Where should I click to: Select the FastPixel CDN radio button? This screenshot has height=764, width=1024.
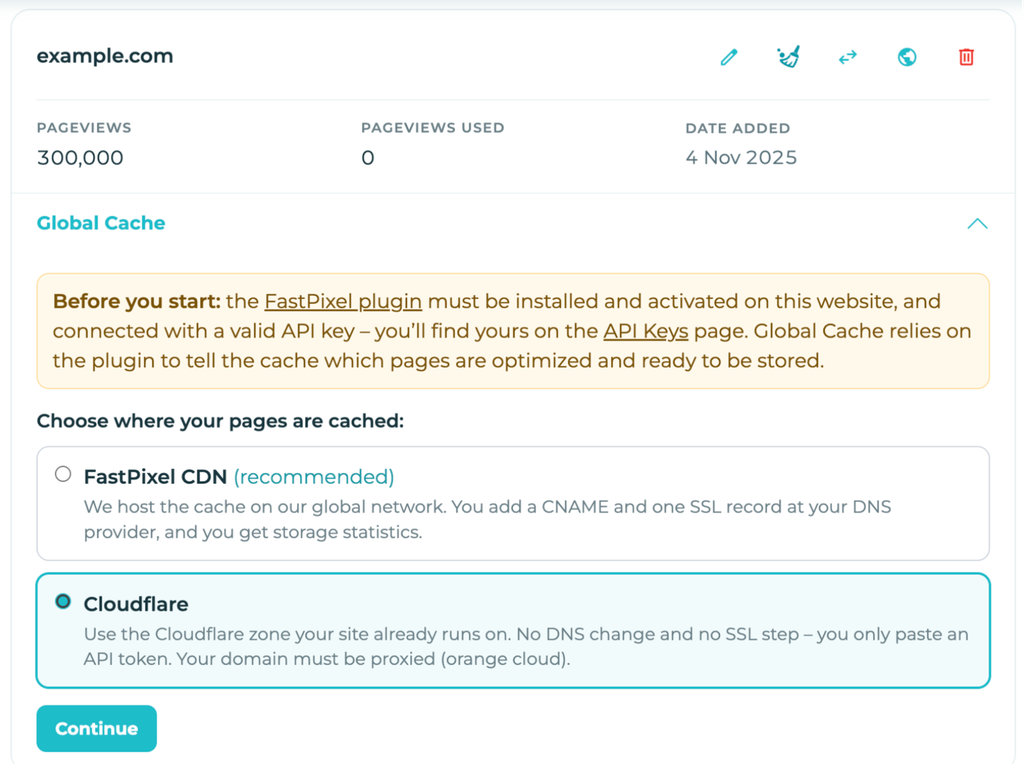(63, 474)
